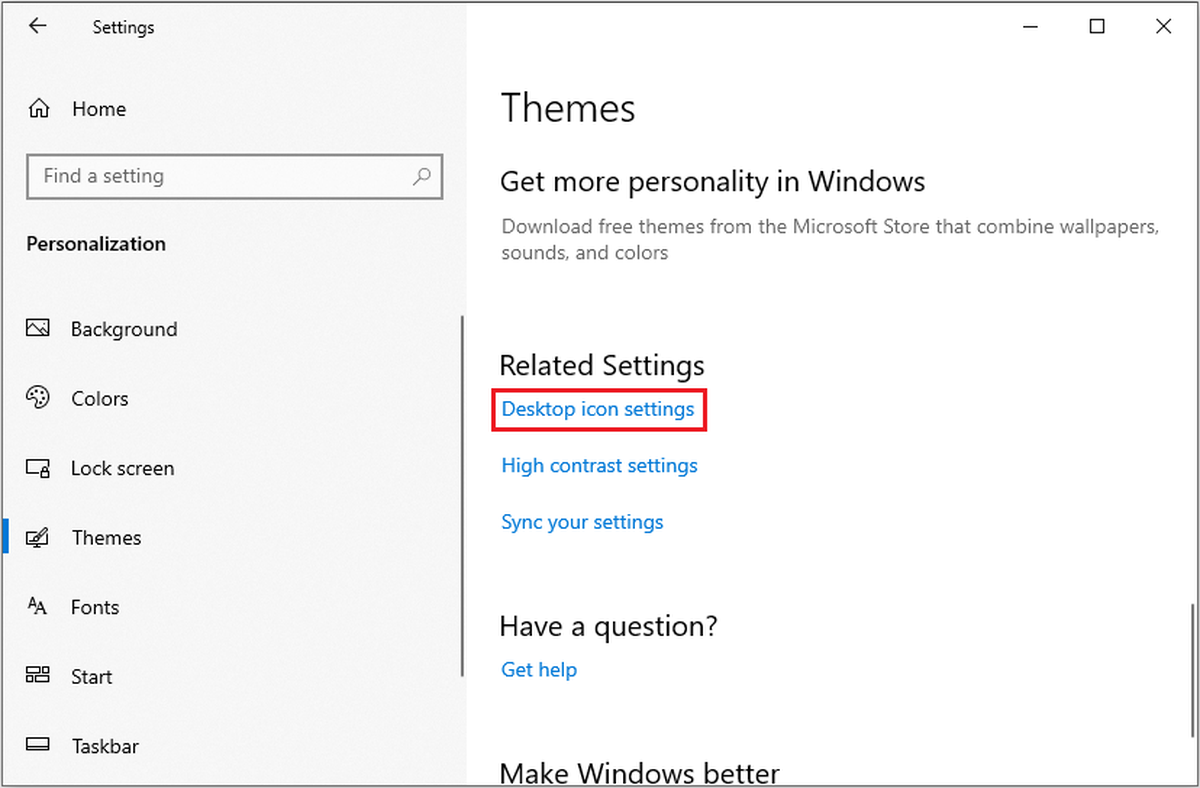The image size is (1200, 788).
Task: Click the Themes page heading
Action: pos(568,108)
